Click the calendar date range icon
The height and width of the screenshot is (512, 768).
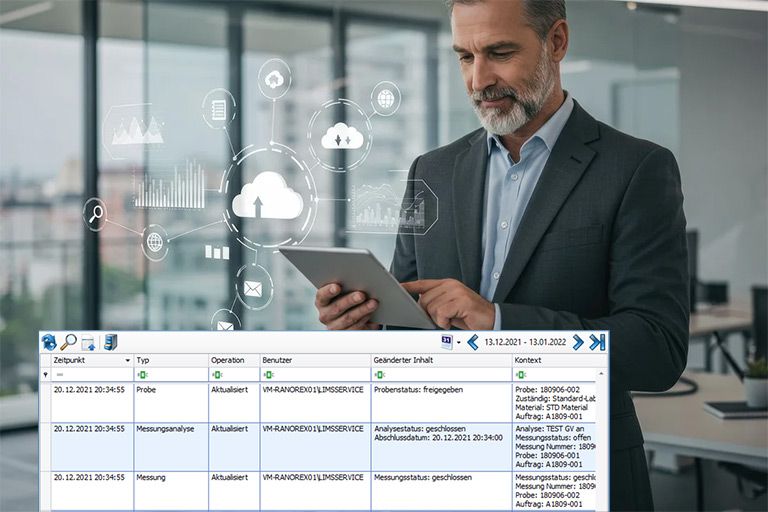pyautogui.click(x=446, y=342)
